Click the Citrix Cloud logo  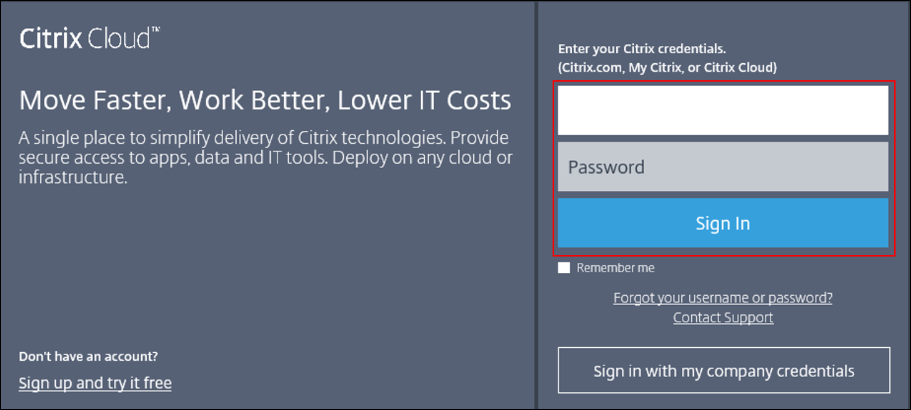coord(89,39)
